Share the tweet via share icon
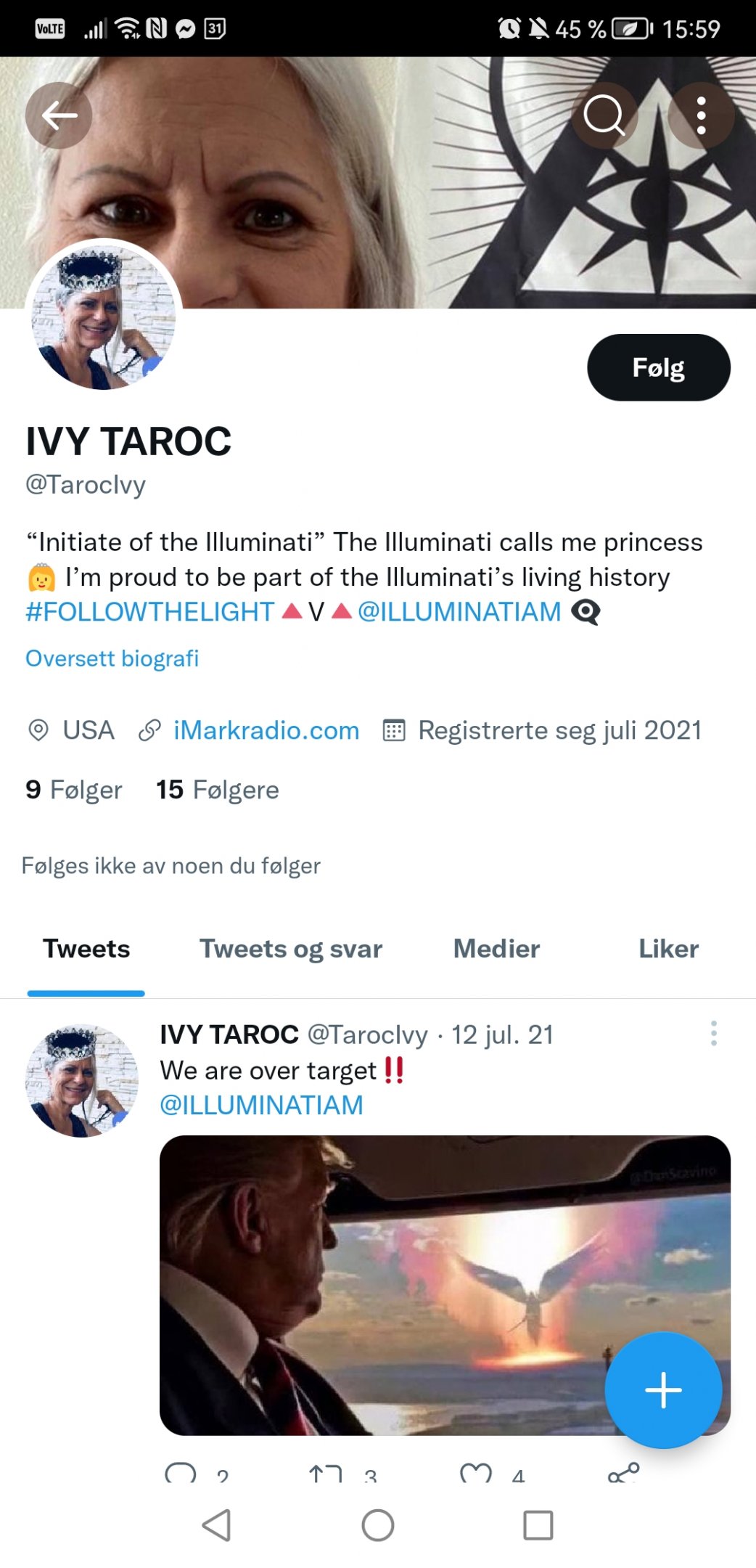The width and height of the screenshot is (756, 1568). coord(624,1473)
